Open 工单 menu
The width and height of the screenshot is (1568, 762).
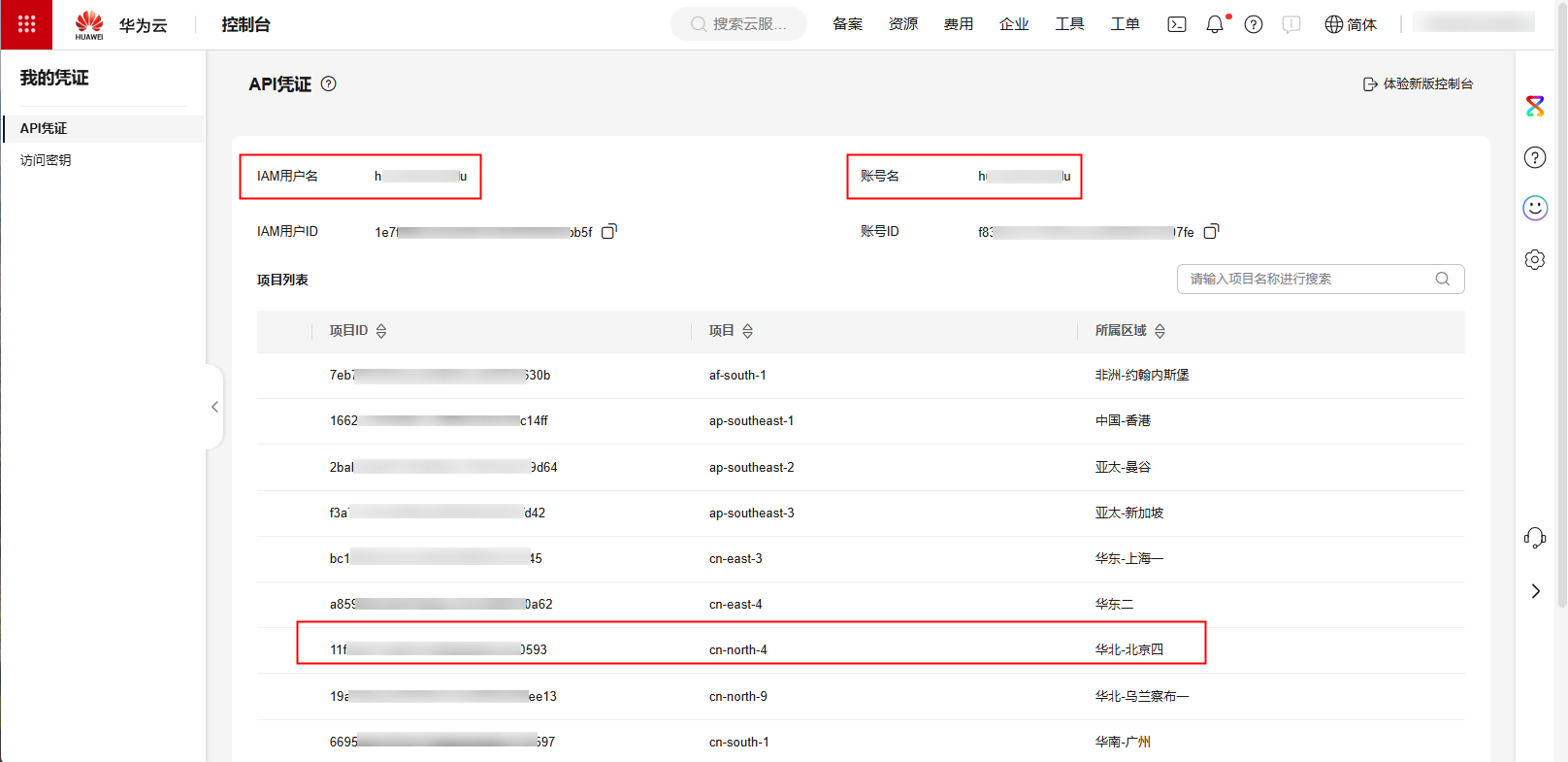coord(1125,24)
